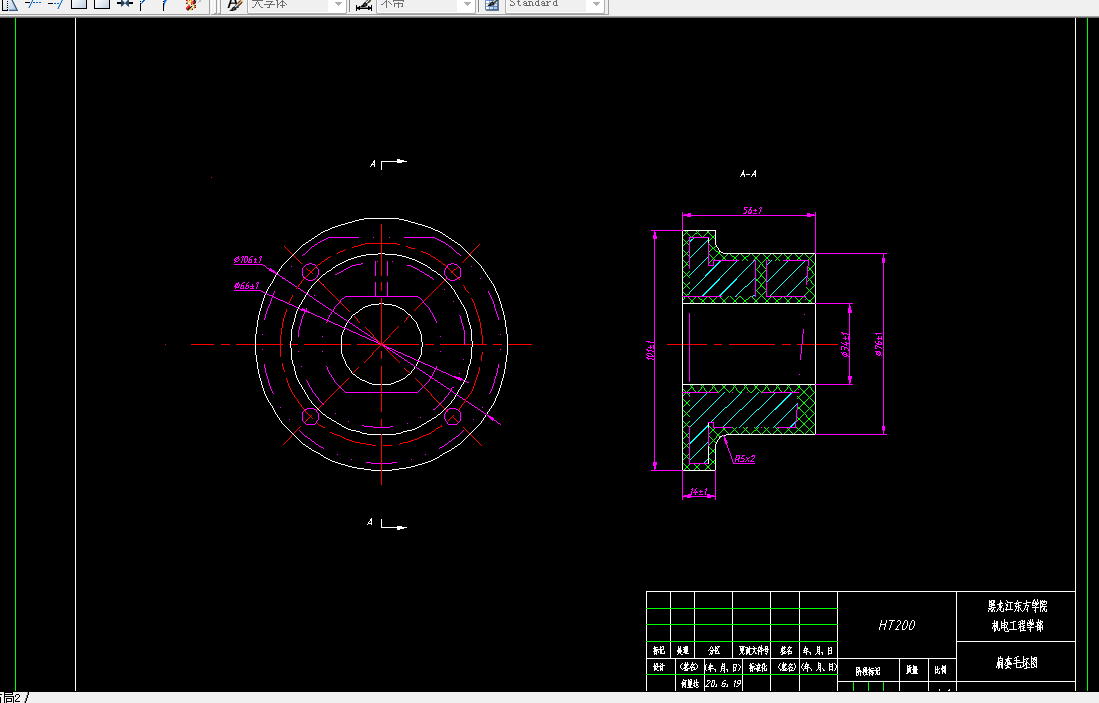Select the R5x2 radius leader text

tap(744, 459)
